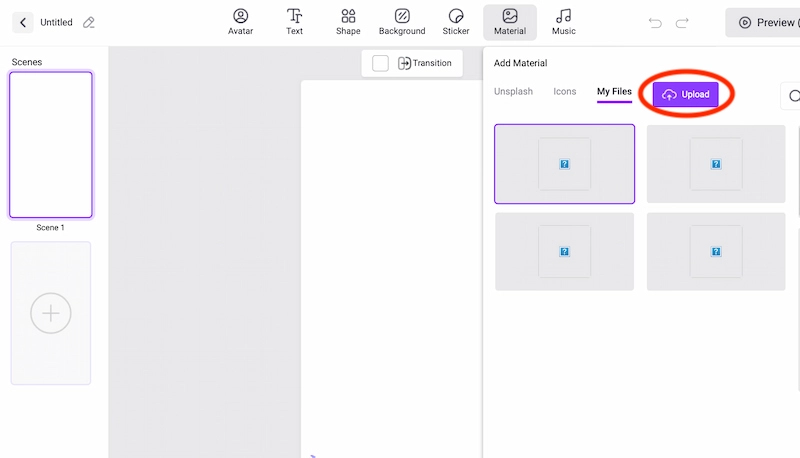Switch to the Icons tab
800x458 pixels.
[565, 92]
